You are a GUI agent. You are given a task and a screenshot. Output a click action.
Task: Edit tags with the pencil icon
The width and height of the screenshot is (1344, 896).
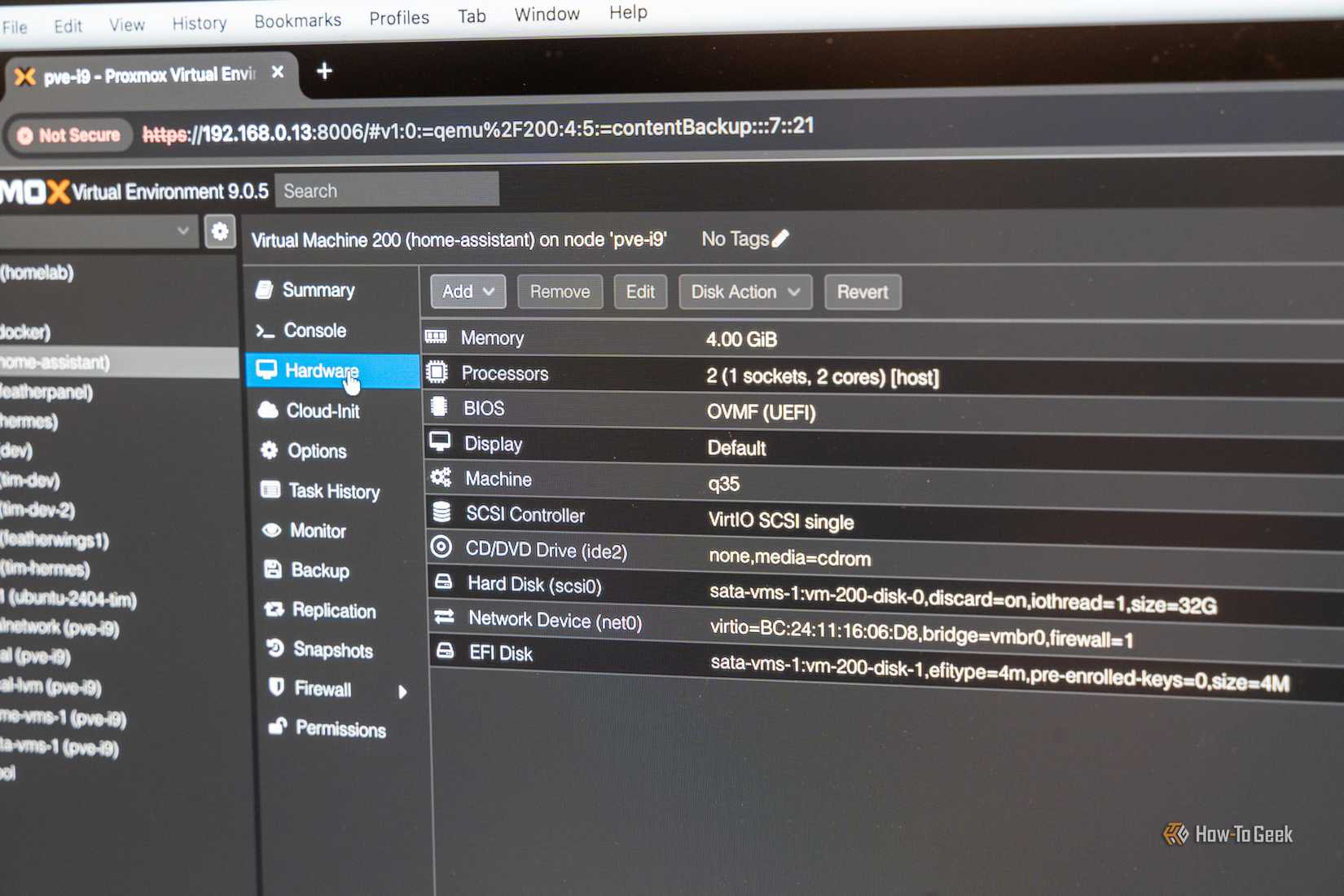coord(780,239)
